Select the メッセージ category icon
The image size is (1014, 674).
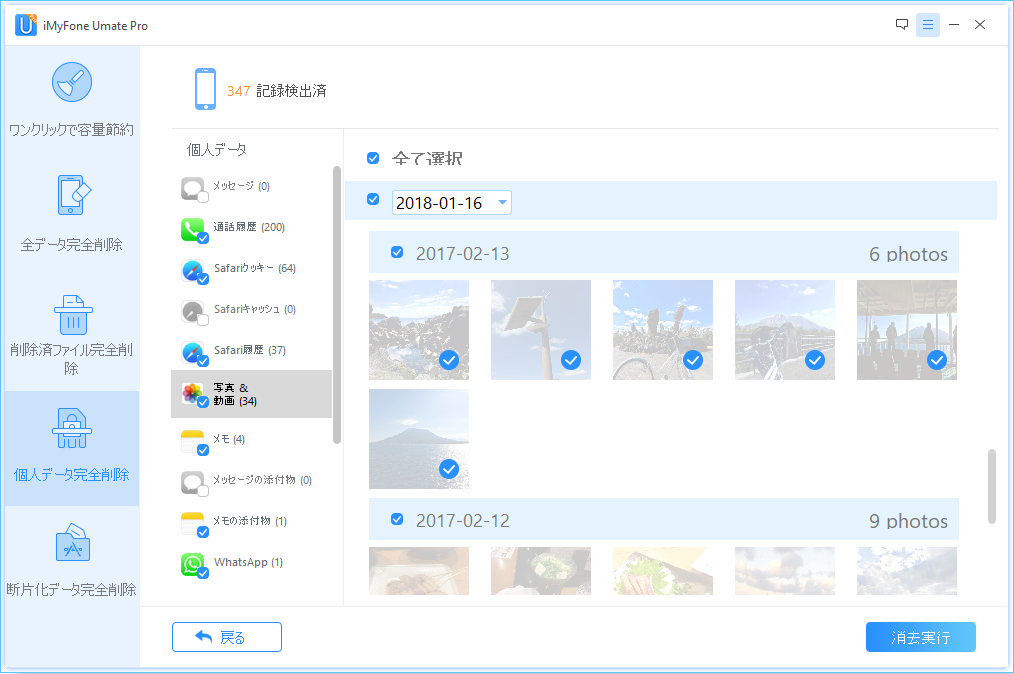[194, 186]
